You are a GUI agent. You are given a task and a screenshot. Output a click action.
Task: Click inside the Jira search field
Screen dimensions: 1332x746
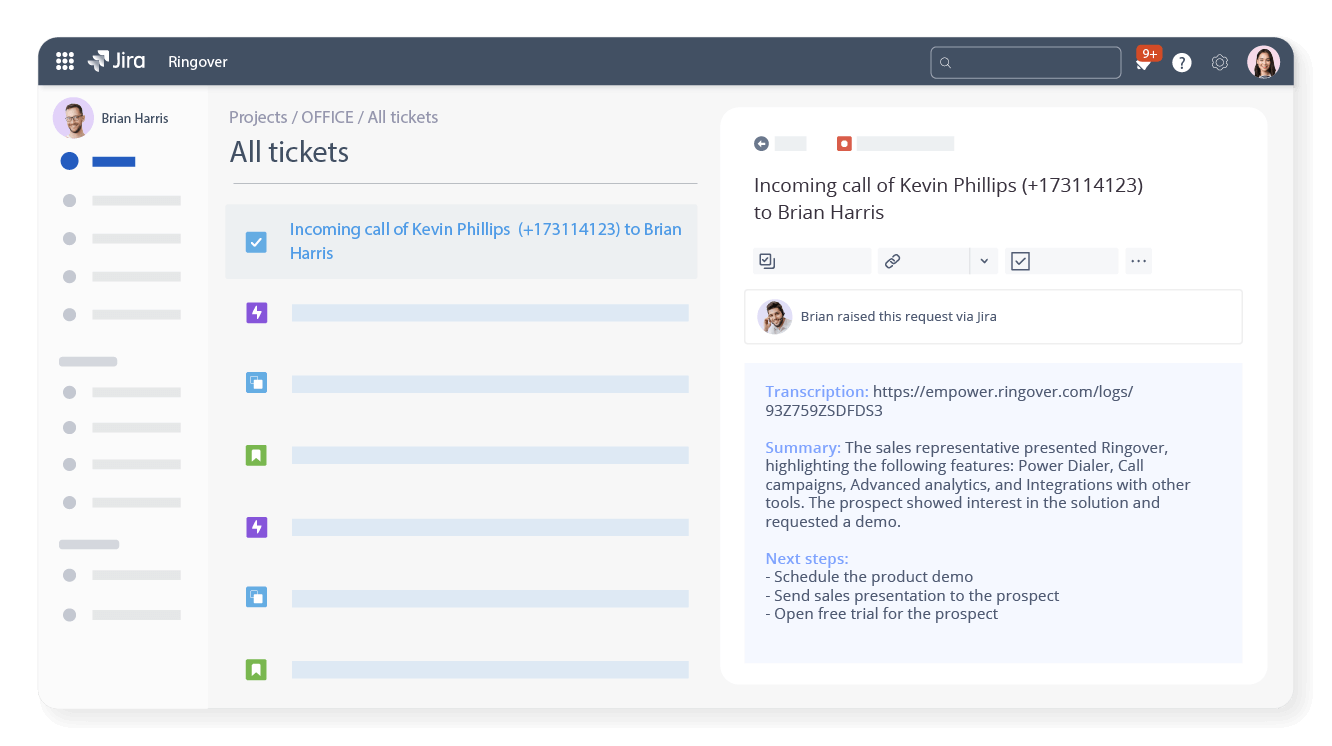pyautogui.click(x=1025, y=62)
